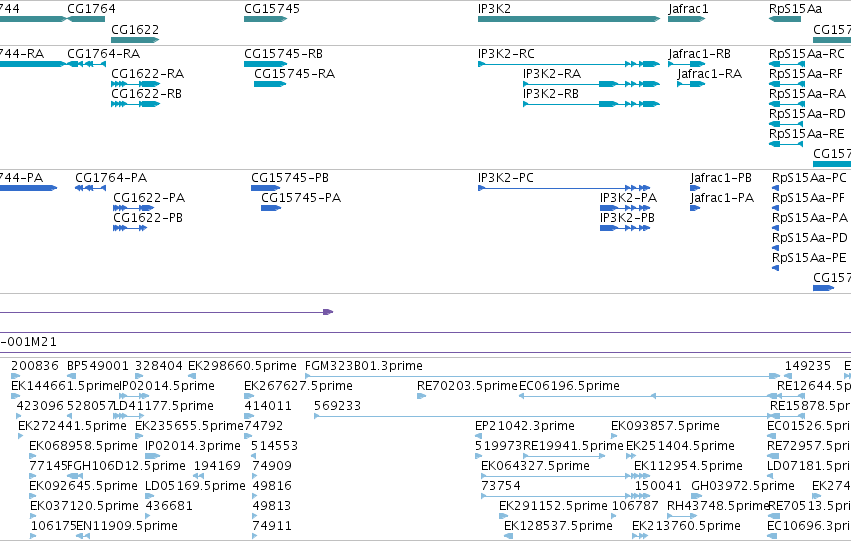
Task: Click the CG1622 gene label
Action: click(x=135, y=29)
